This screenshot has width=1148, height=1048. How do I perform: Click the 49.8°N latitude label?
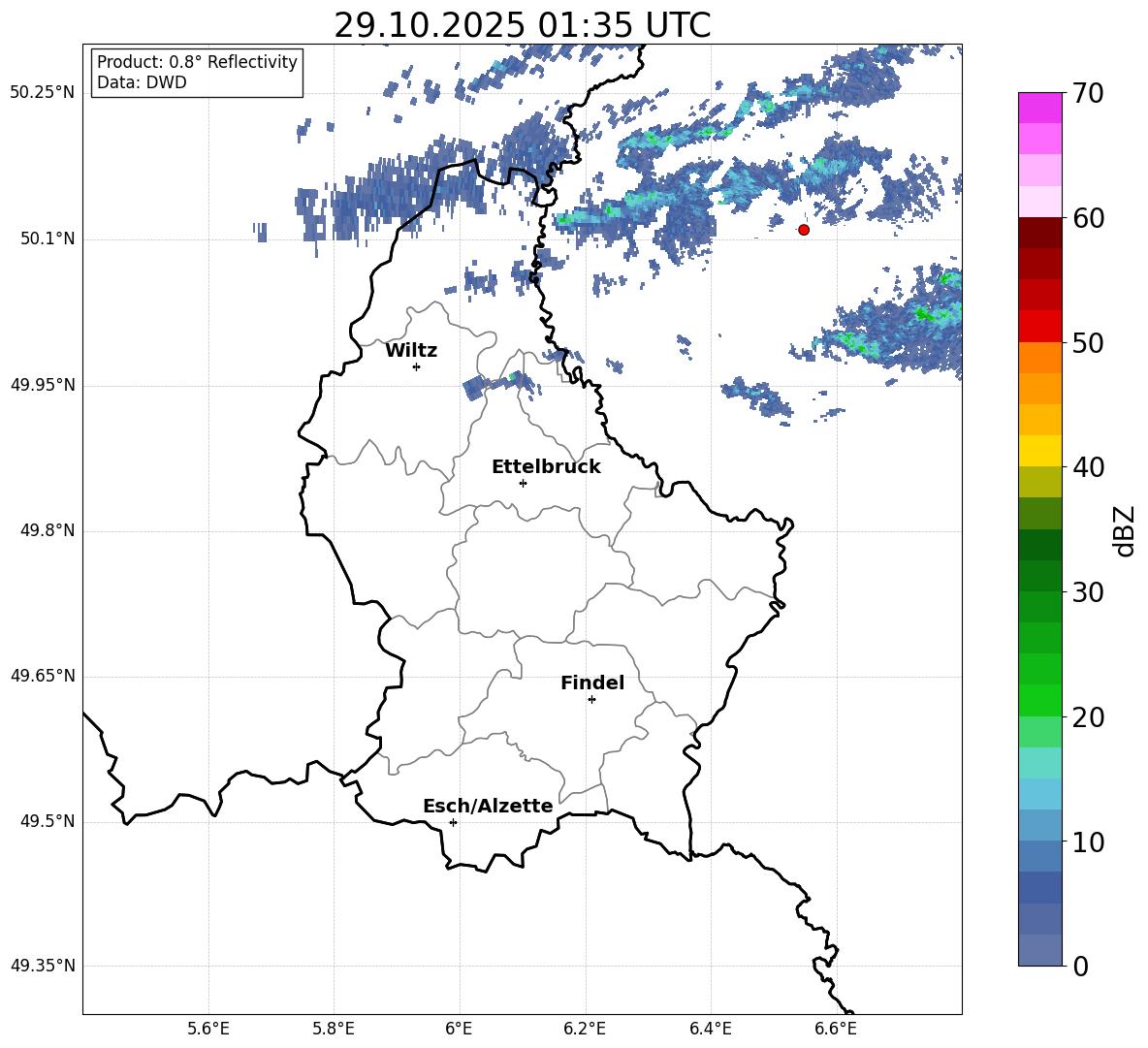click(48, 530)
